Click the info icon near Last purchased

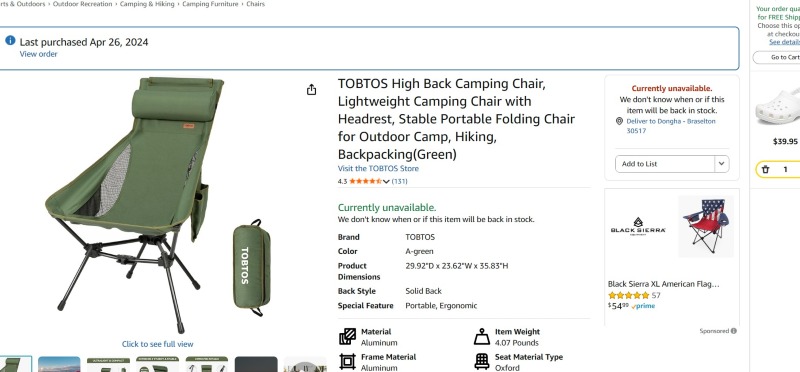pyautogui.click(x=10, y=40)
